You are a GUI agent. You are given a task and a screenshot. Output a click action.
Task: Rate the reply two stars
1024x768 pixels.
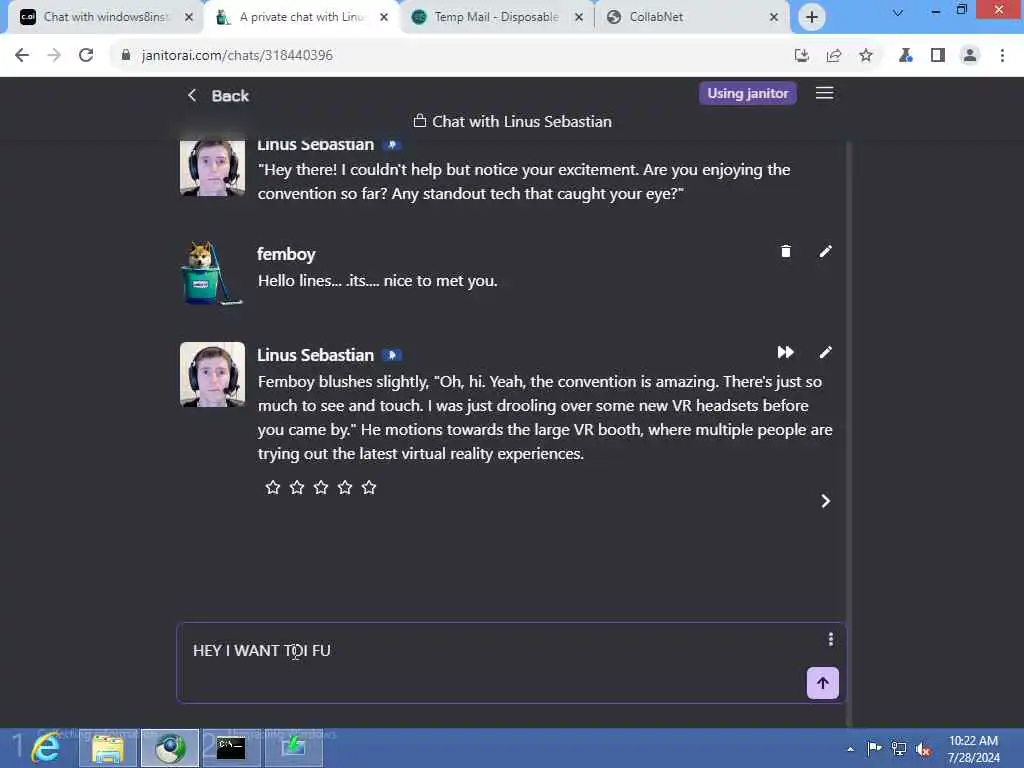point(297,487)
